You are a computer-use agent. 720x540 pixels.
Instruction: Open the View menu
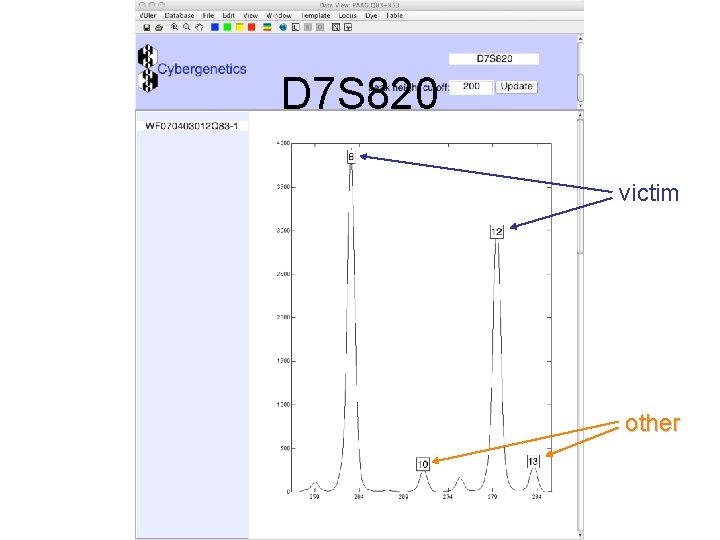coord(250,16)
